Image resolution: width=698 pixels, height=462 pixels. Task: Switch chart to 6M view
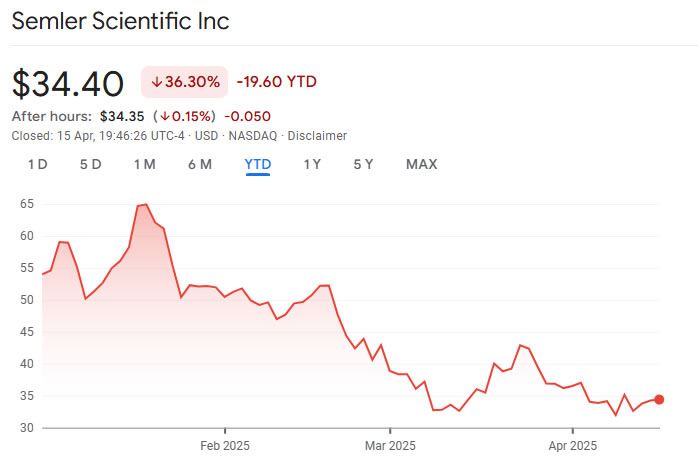point(200,164)
